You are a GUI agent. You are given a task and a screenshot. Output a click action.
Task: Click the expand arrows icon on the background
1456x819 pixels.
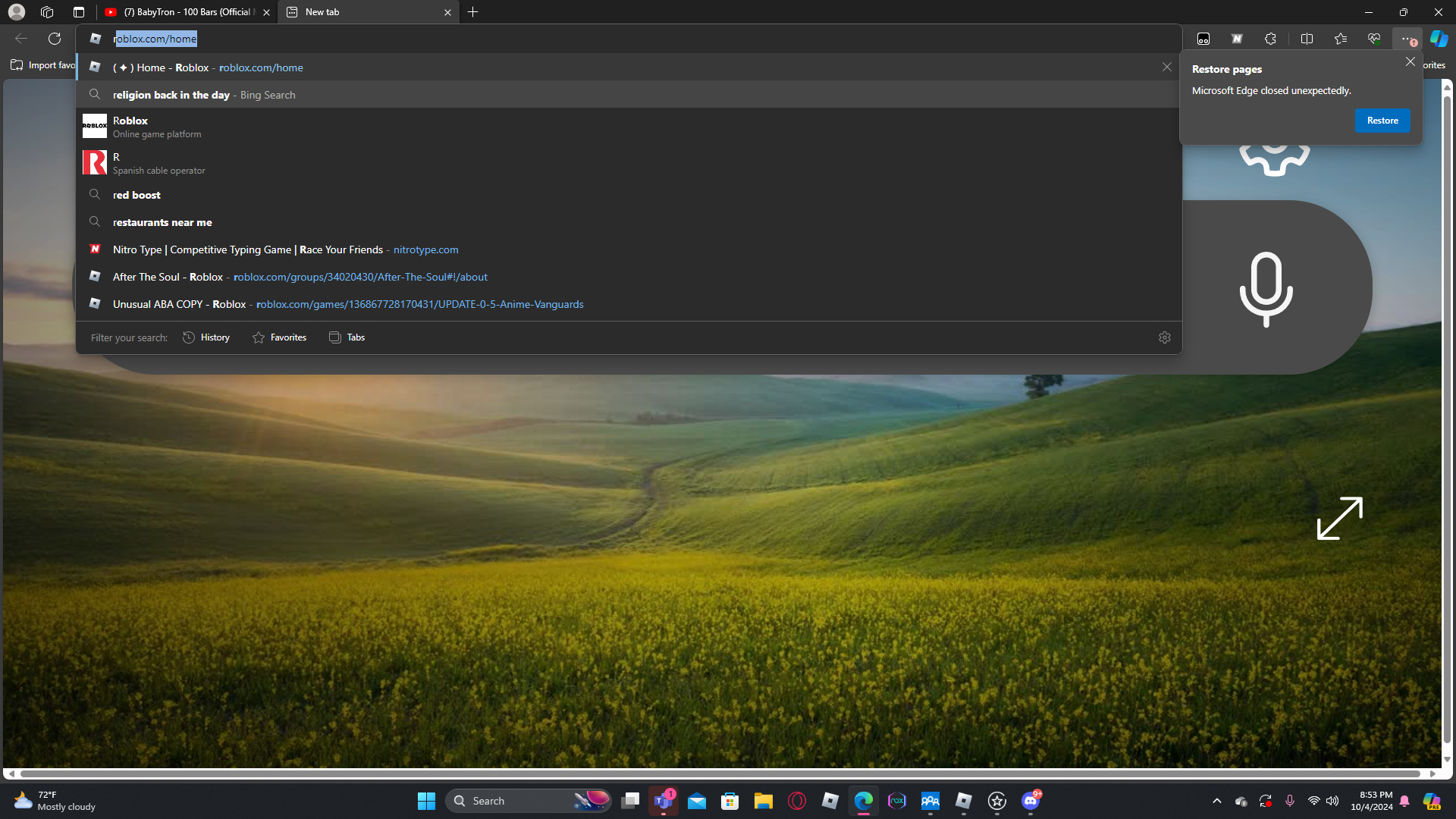tap(1340, 519)
